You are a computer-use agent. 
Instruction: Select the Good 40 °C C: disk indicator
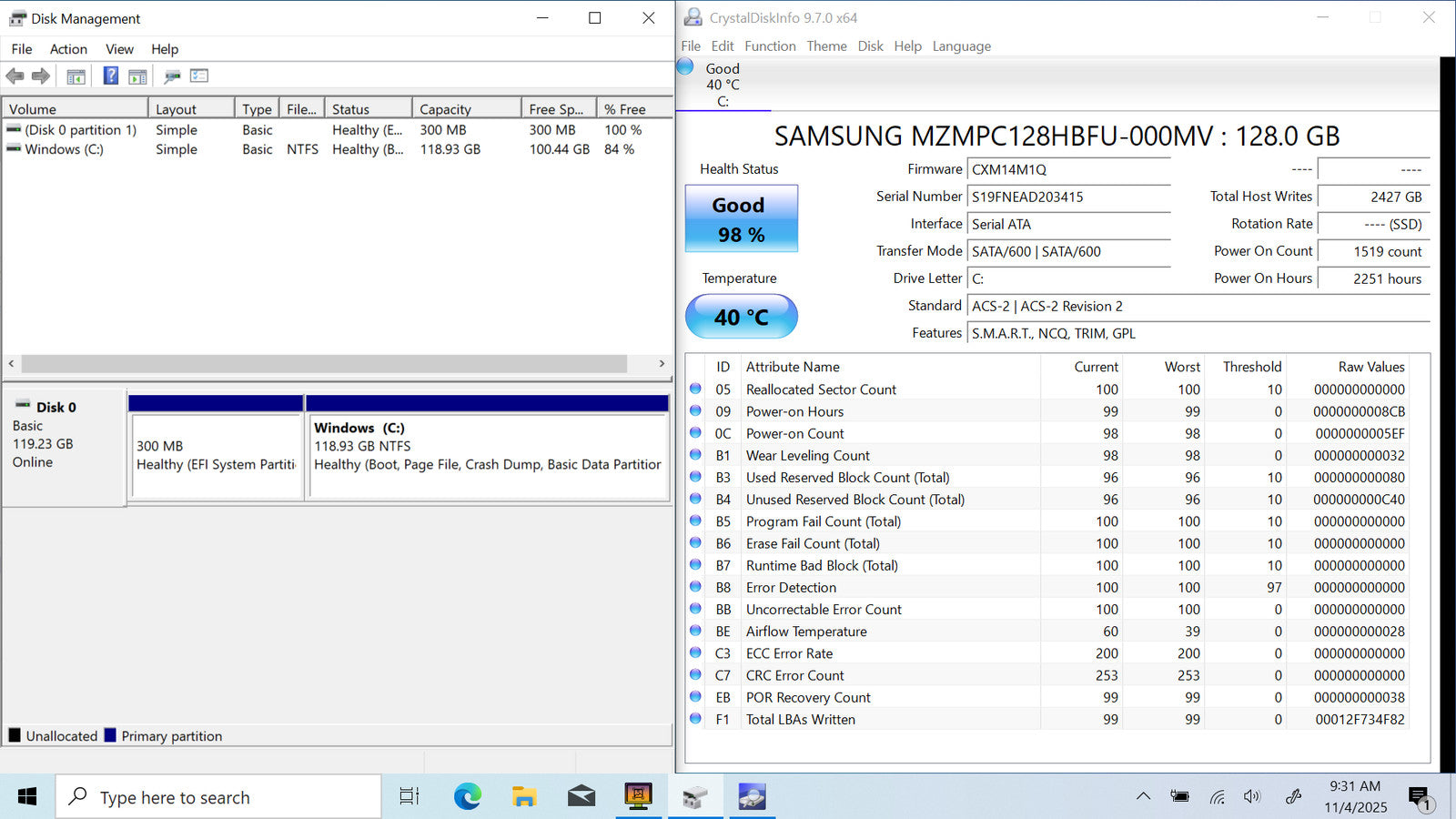pyautogui.click(x=712, y=84)
